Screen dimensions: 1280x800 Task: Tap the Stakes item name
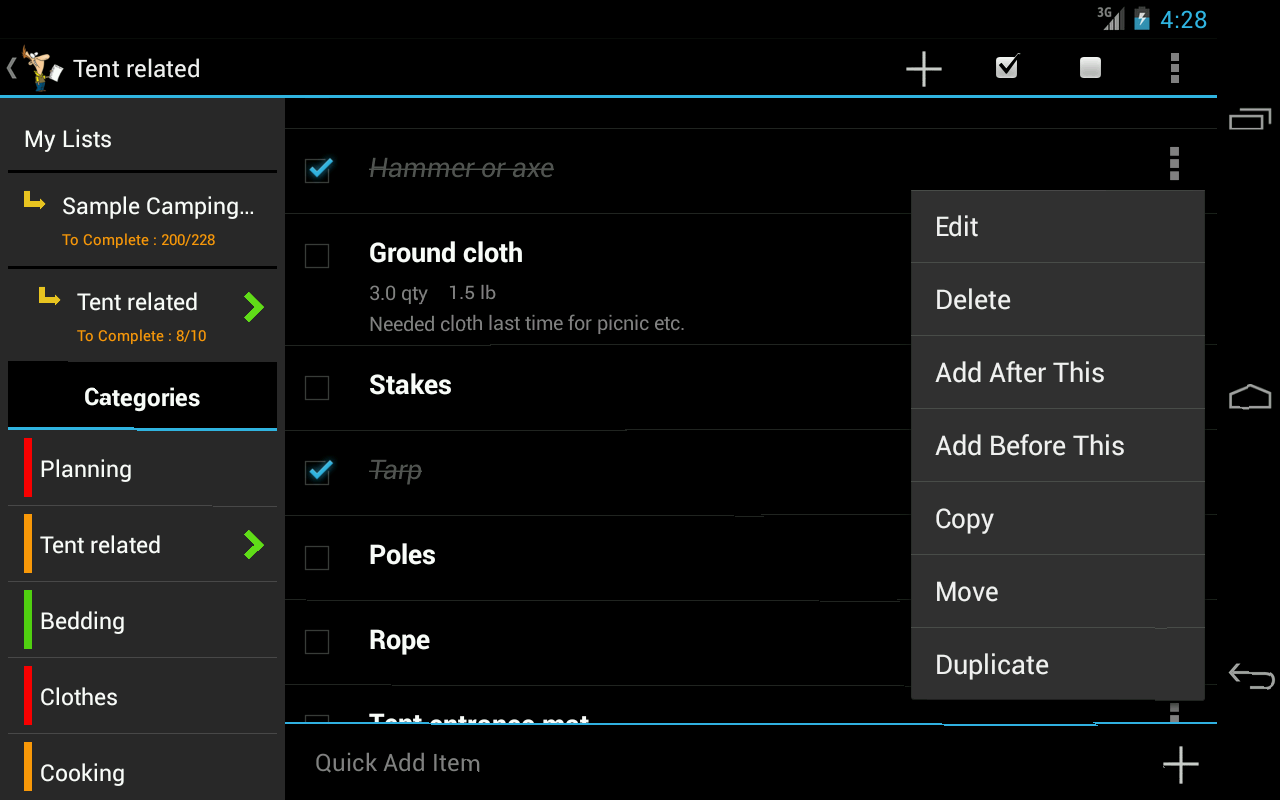point(410,385)
